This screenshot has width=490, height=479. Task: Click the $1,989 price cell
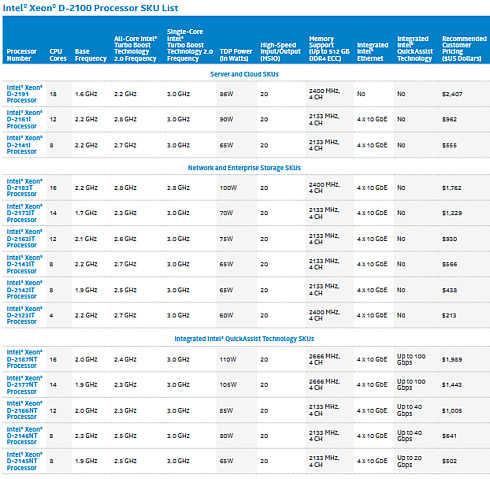452,359
